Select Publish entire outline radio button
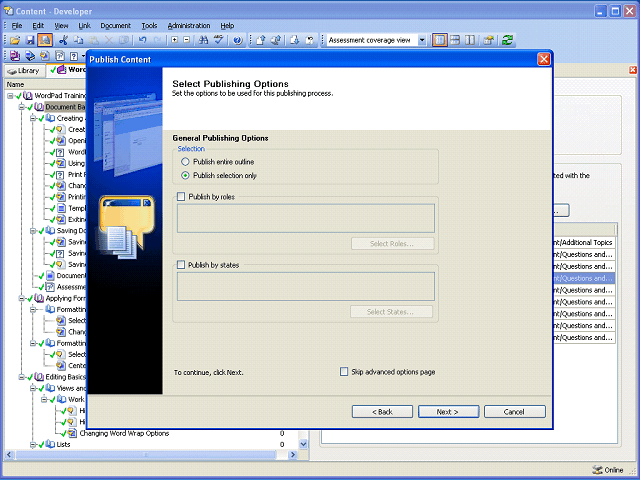Screen dimensions: 640x480 pos(185,162)
